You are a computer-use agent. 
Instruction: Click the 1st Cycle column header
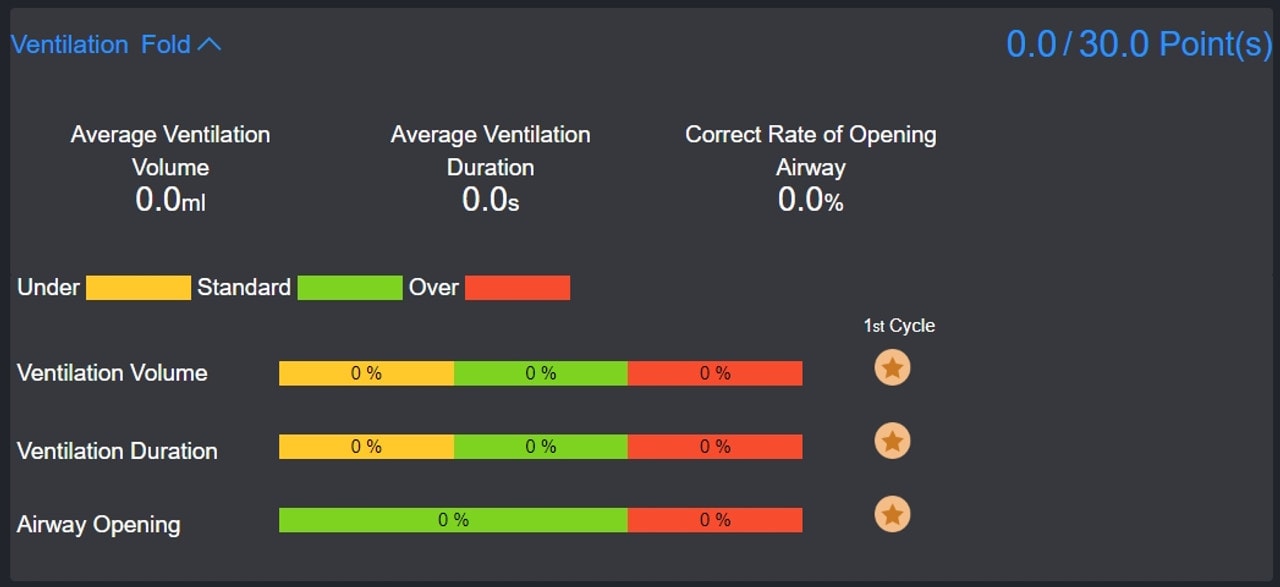pyautogui.click(x=899, y=326)
